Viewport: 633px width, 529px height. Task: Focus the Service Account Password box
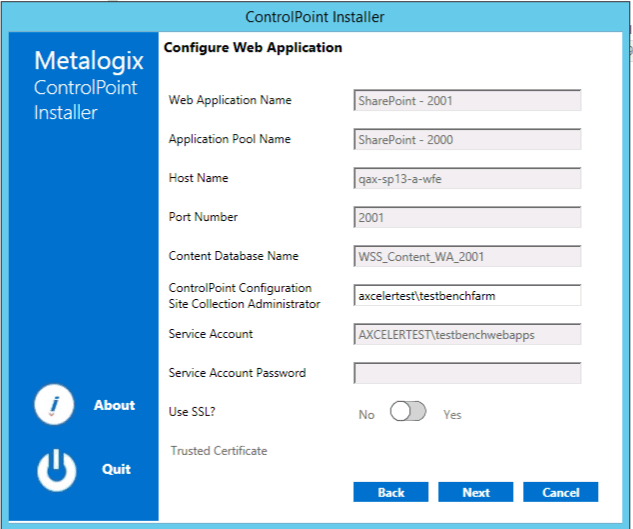click(467, 374)
